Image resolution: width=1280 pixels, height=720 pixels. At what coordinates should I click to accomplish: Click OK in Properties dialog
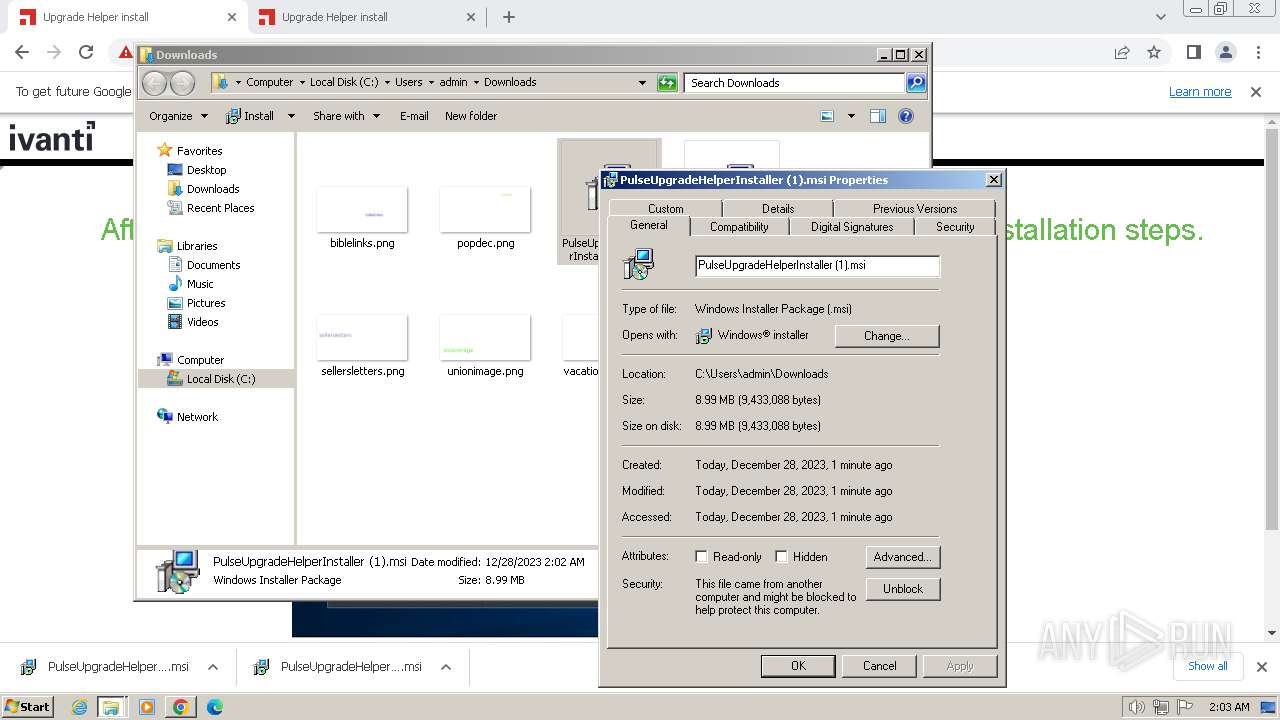[x=798, y=666]
